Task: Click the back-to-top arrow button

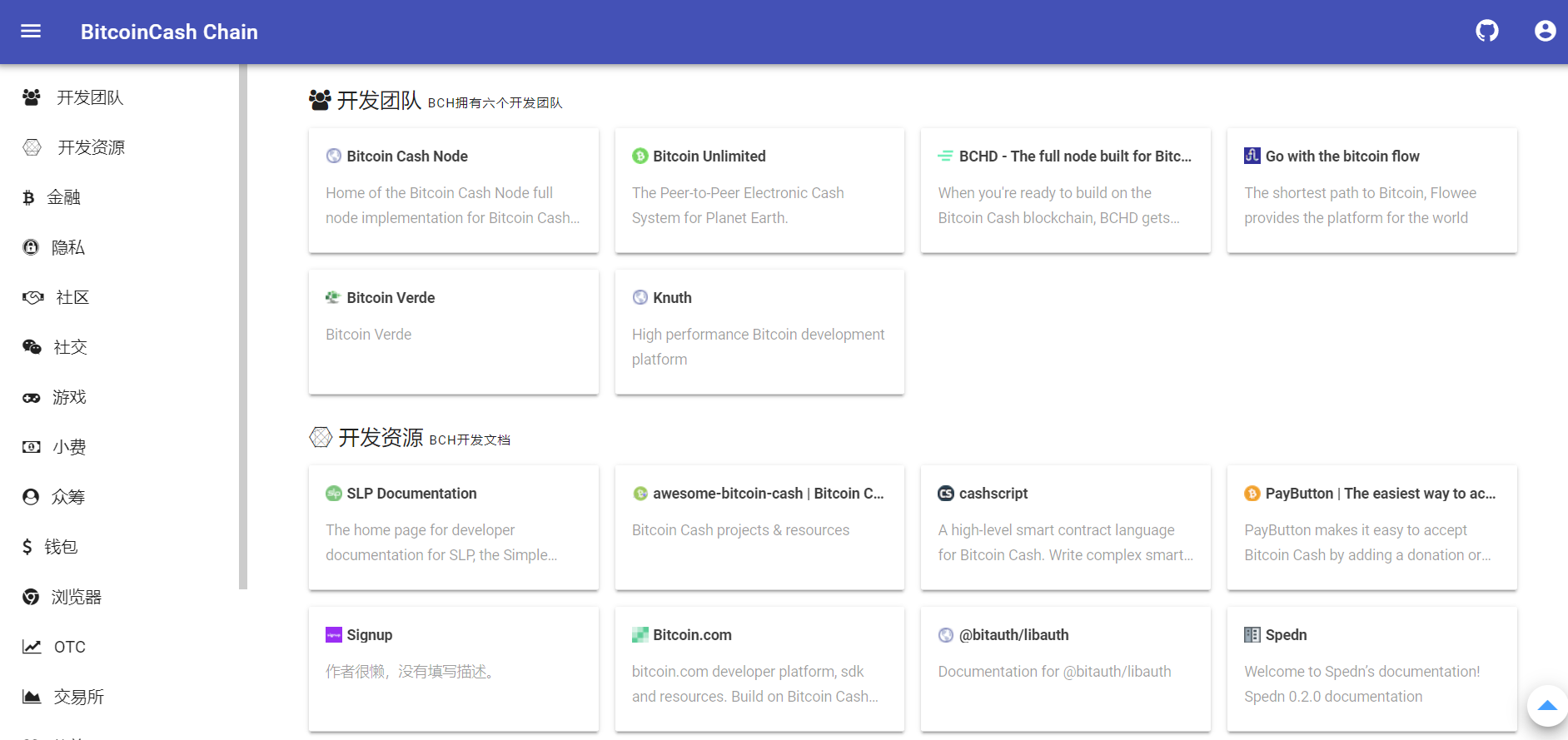Action: (1547, 706)
